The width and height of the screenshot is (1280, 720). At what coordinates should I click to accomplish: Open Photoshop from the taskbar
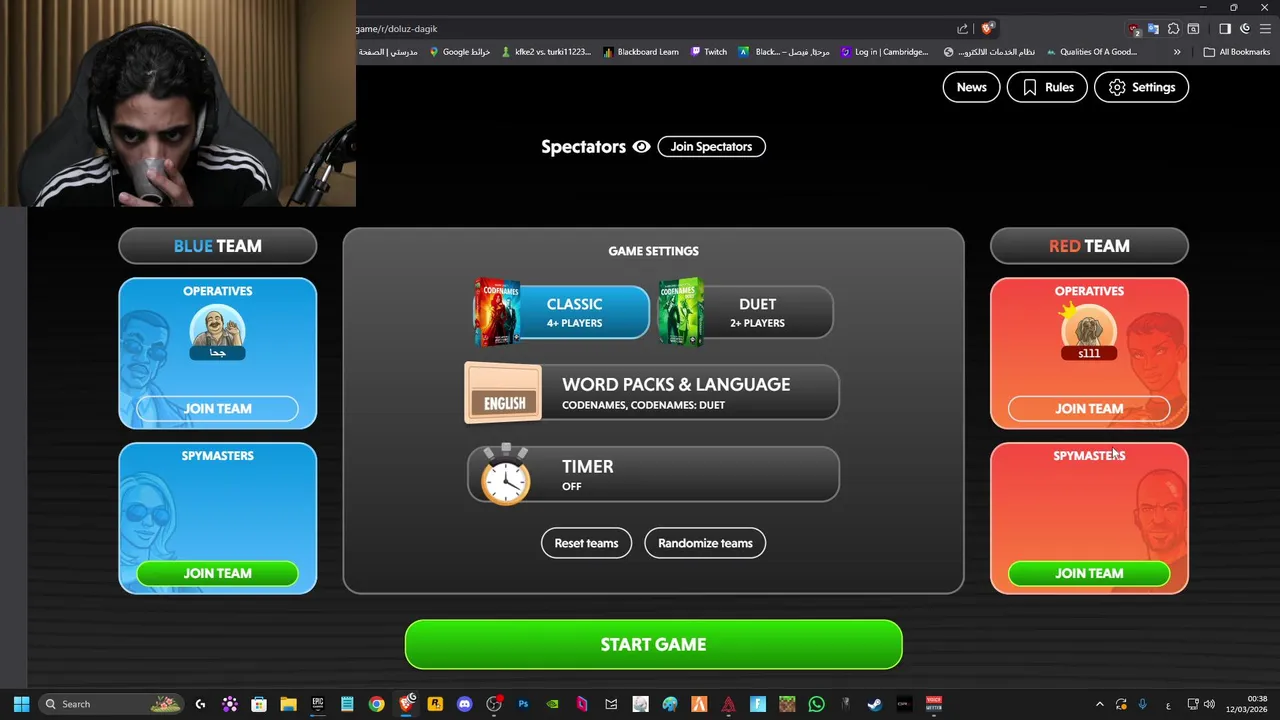click(x=523, y=704)
